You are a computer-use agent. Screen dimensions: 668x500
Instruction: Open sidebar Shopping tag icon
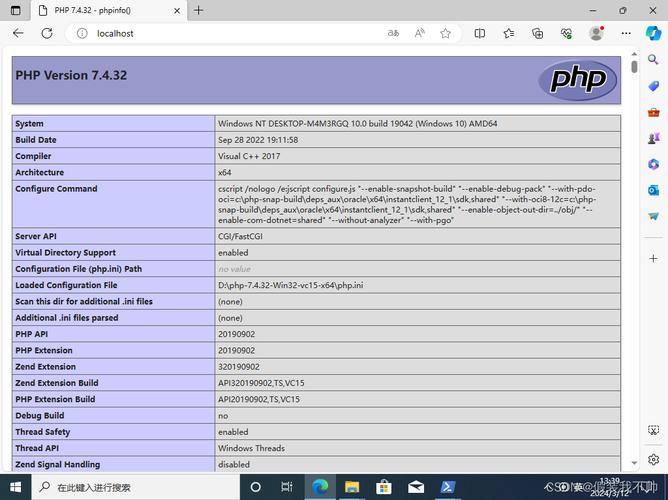coord(654,86)
